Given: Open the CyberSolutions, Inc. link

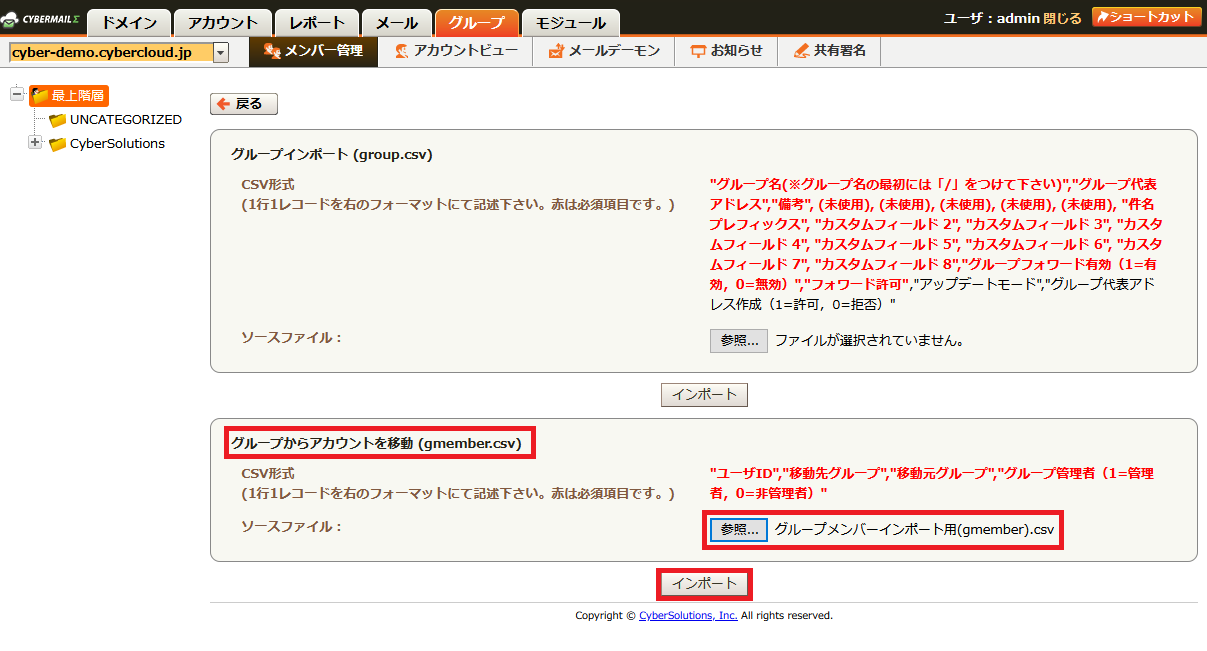Looking at the screenshot, I should pos(688,616).
